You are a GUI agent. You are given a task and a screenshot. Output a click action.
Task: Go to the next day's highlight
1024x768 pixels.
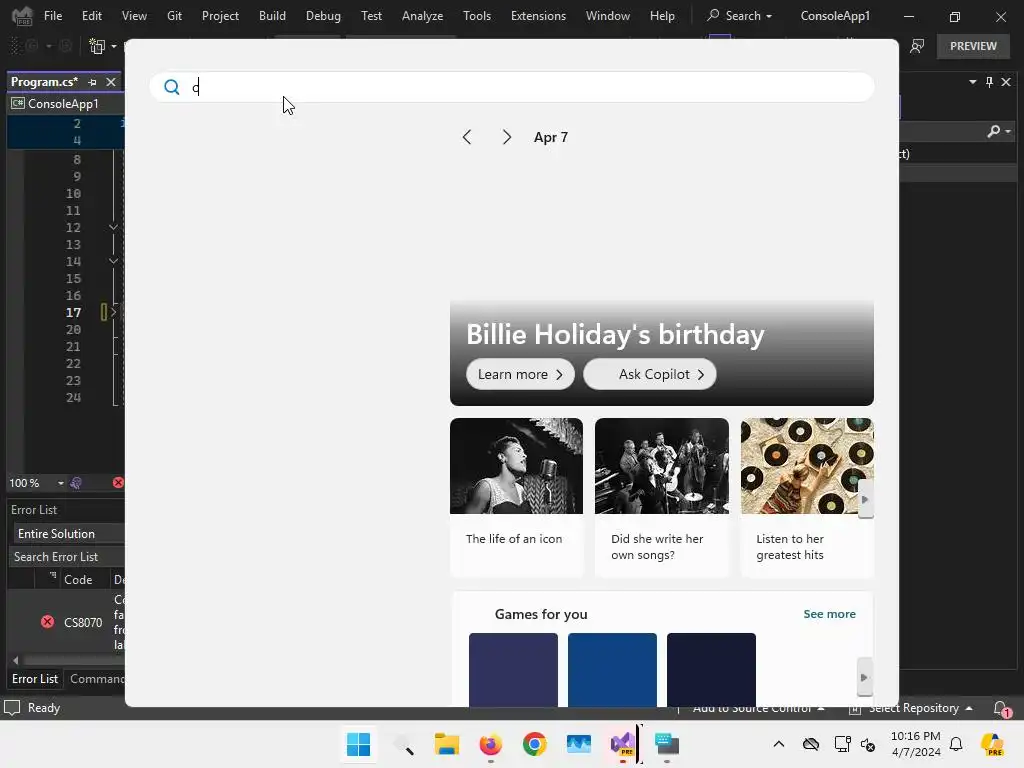pos(507,137)
